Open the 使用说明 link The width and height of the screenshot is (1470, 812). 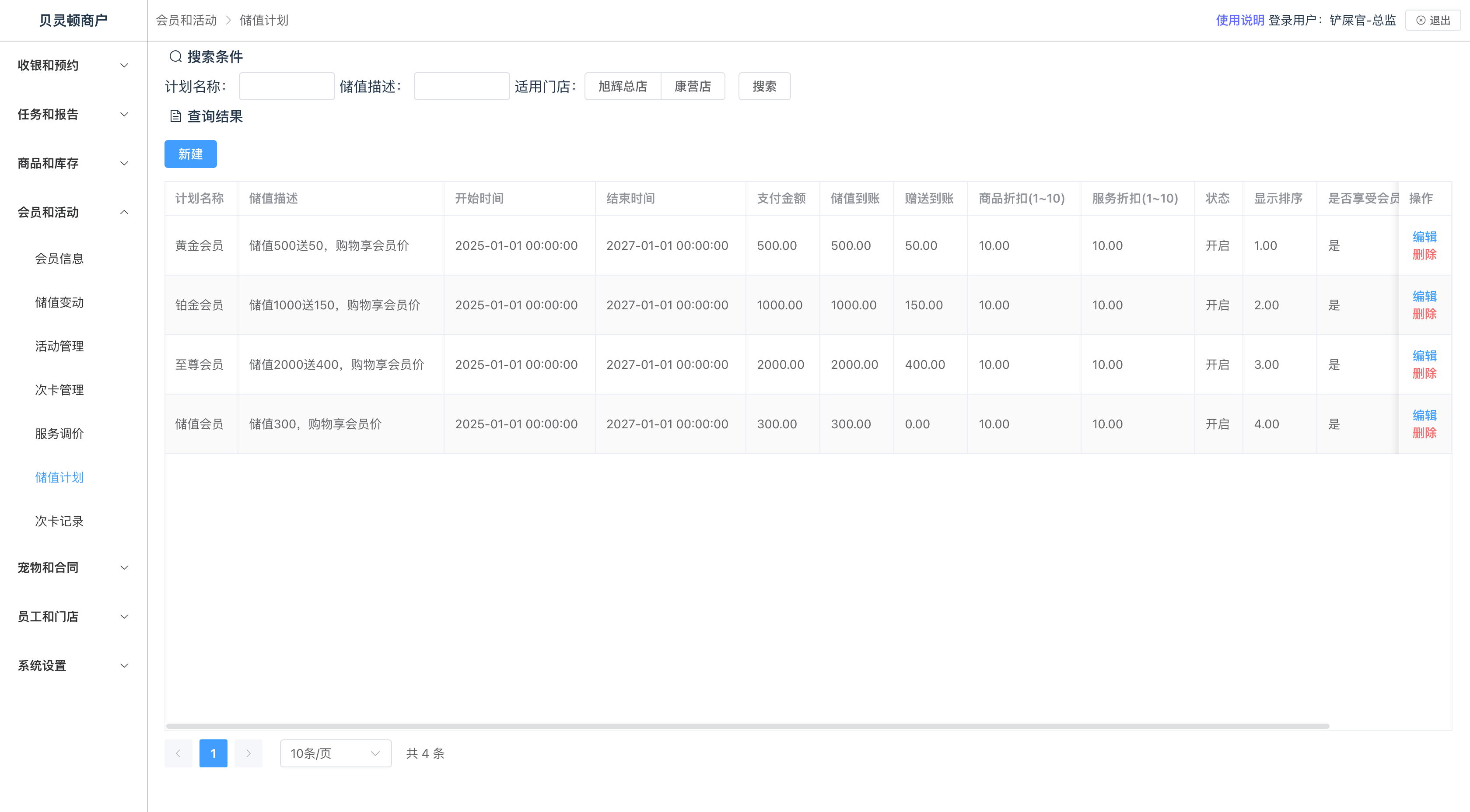click(1239, 21)
